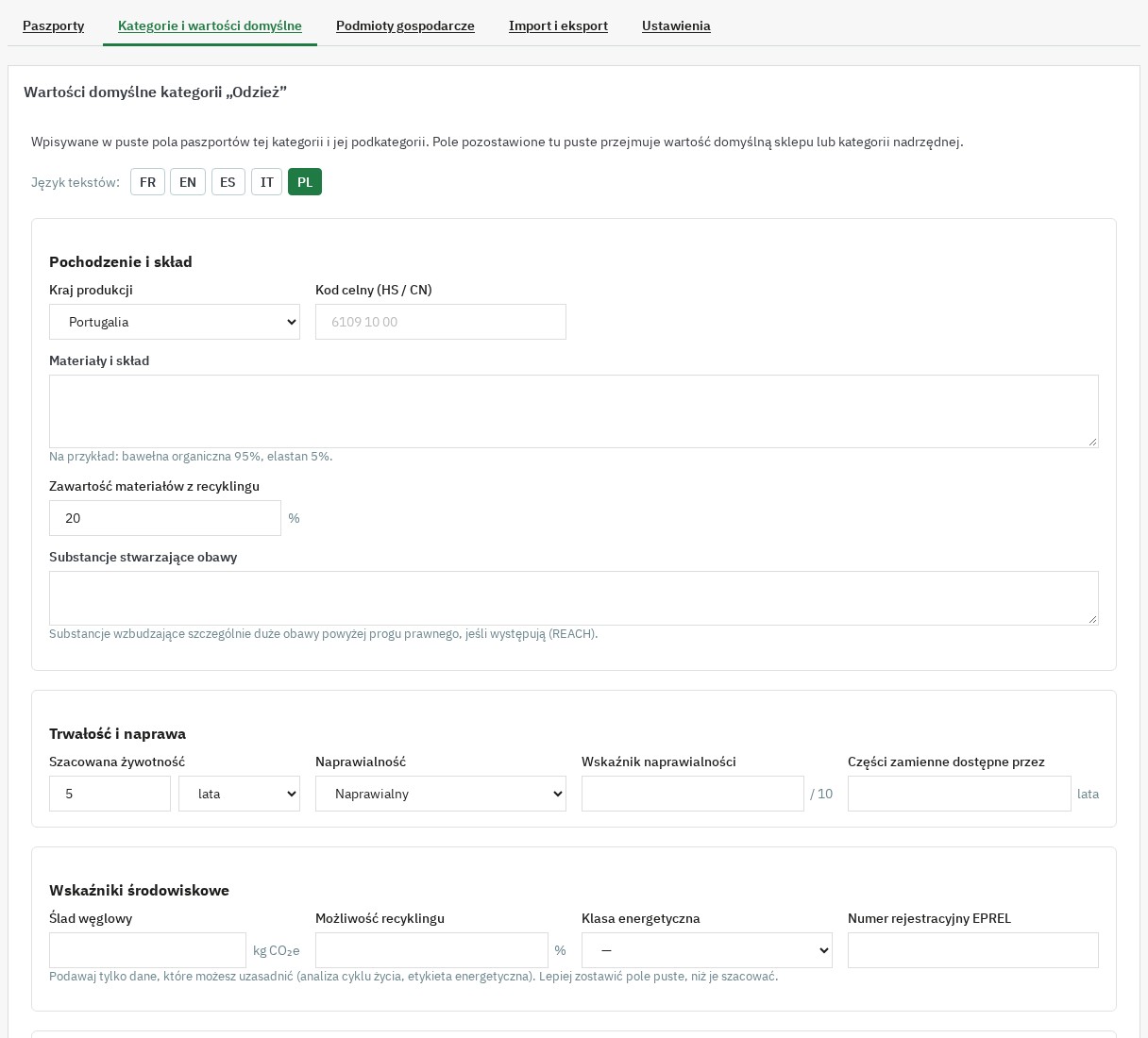Click the kg CO₂e unit label

point(277,950)
